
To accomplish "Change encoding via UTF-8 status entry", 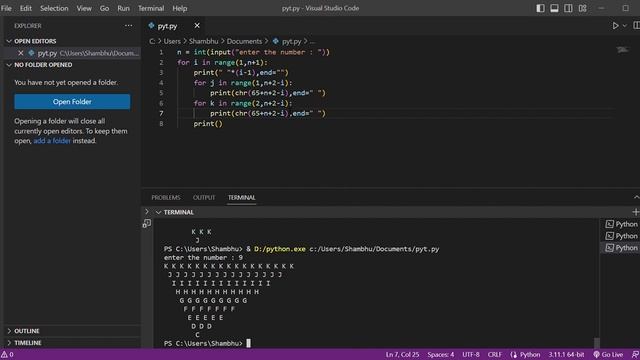I will point(471,354).
